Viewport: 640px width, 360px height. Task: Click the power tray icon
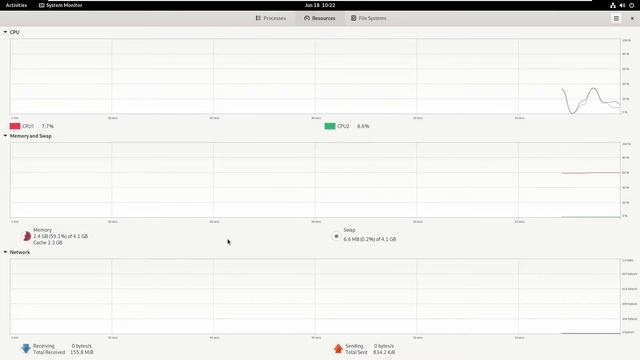tap(631, 5)
